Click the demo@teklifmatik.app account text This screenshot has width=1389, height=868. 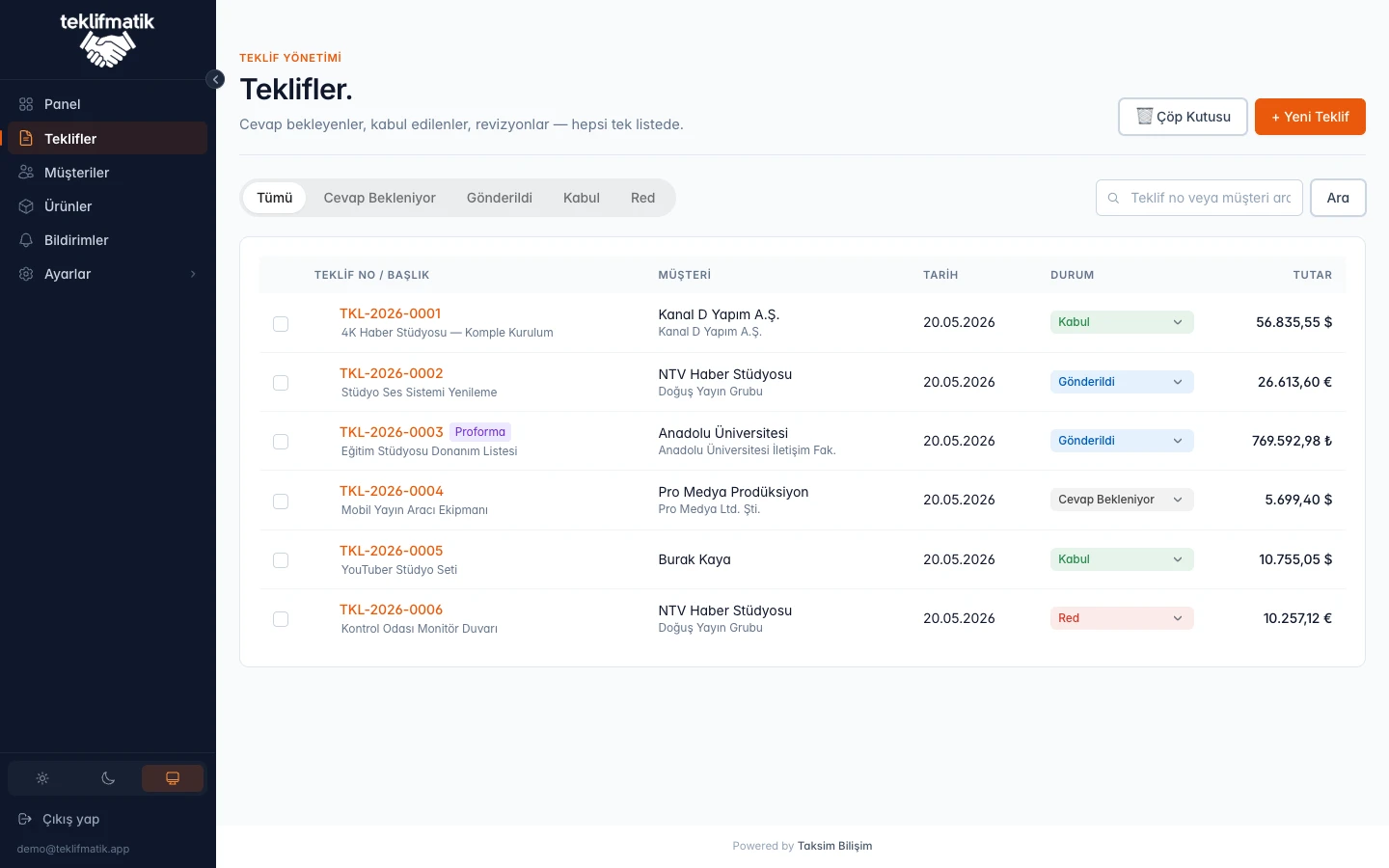click(x=73, y=849)
